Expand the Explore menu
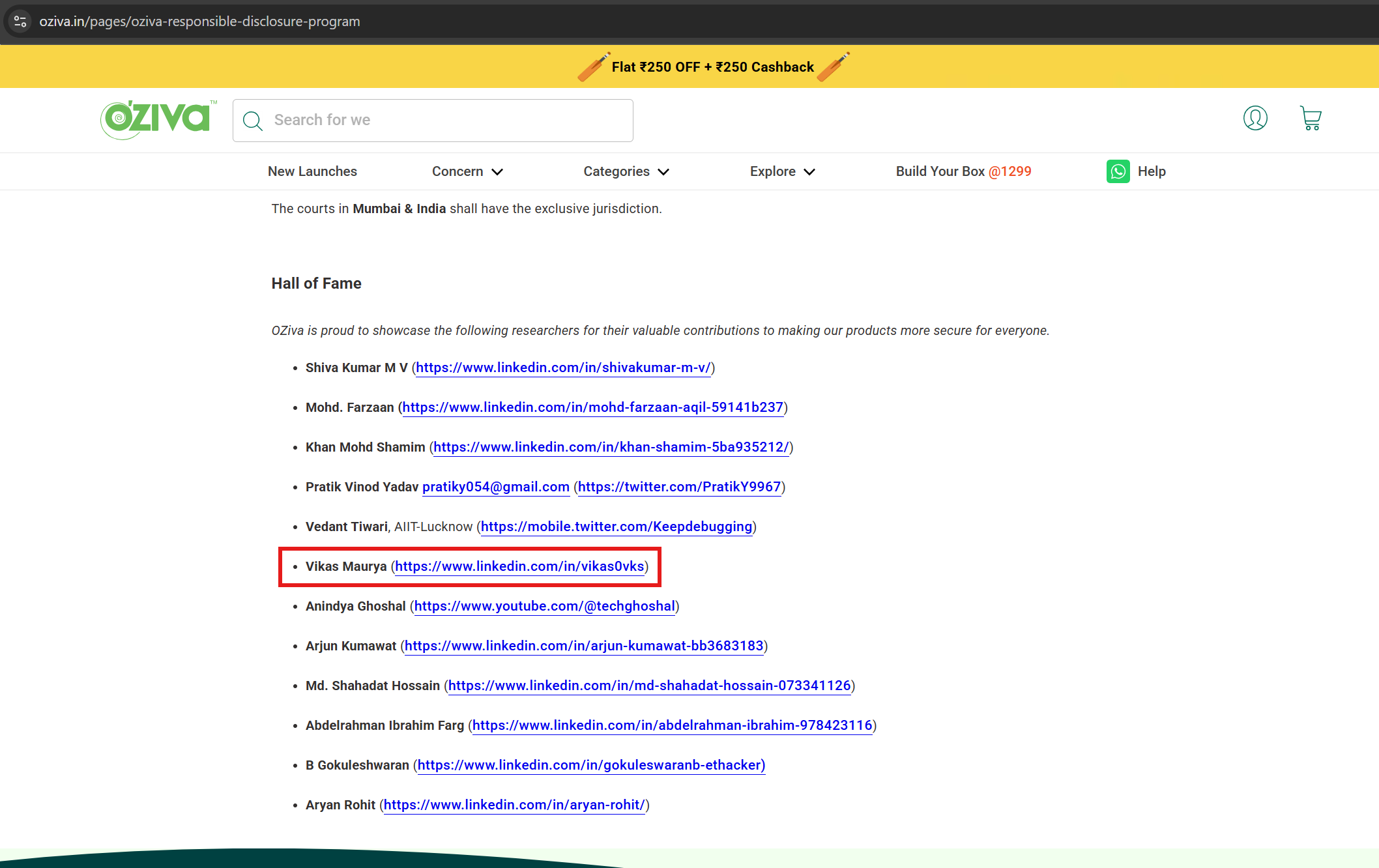 781,171
